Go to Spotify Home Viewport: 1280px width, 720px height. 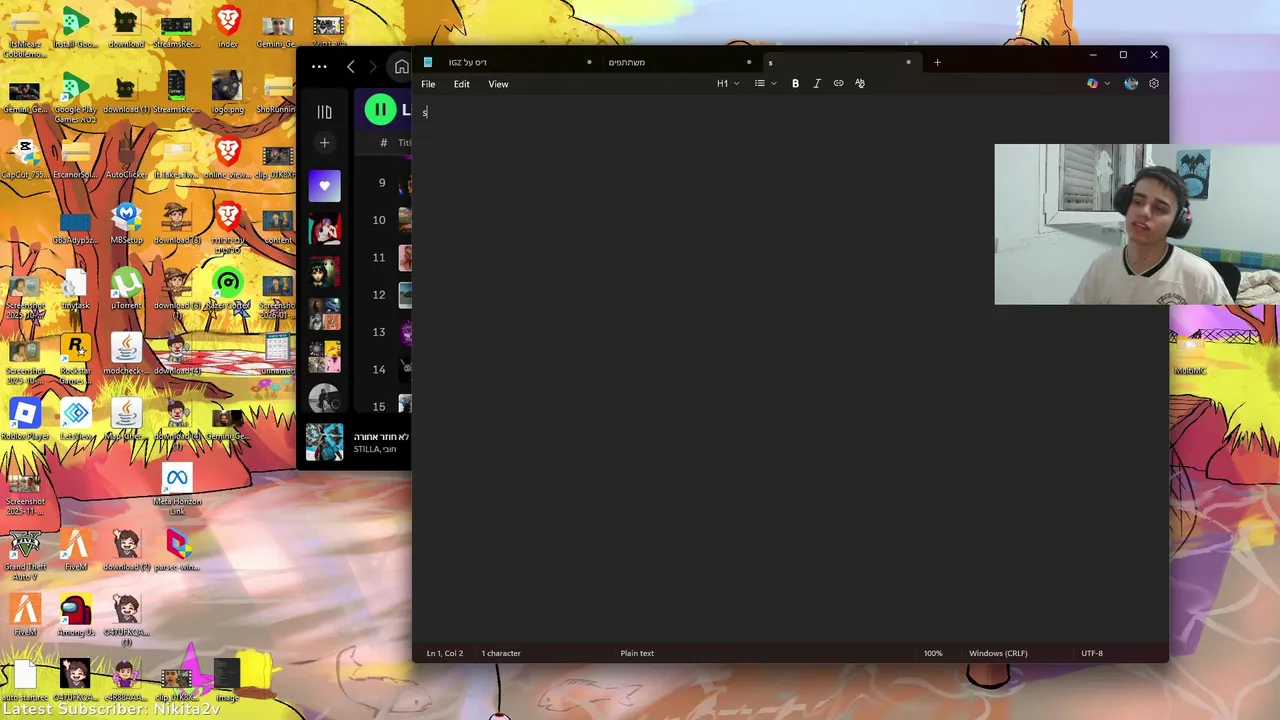click(401, 67)
